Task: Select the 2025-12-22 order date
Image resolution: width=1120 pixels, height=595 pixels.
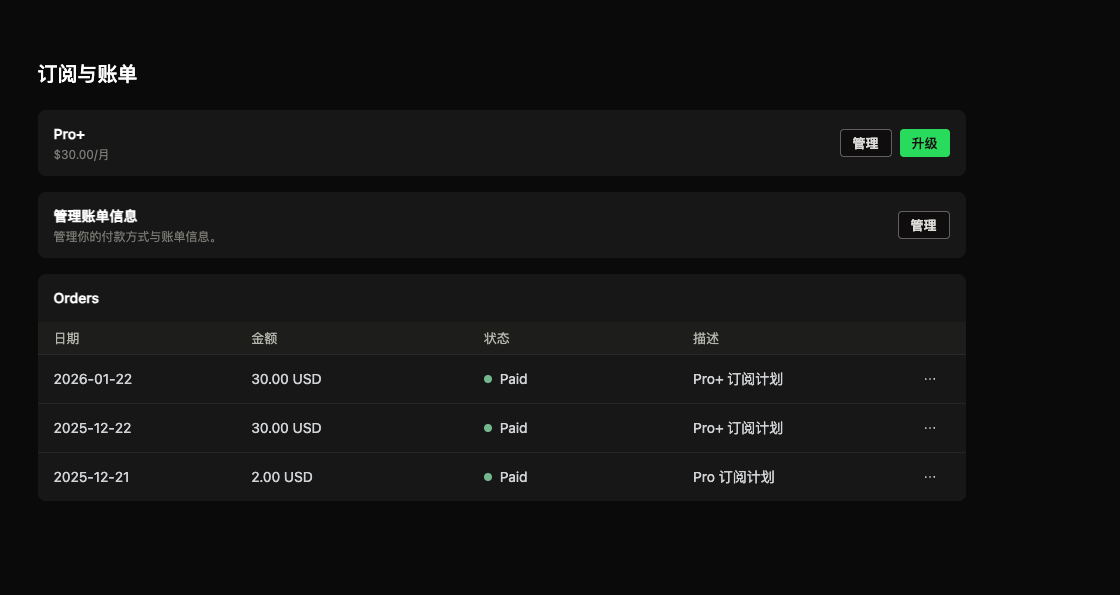Action: pyautogui.click(x=92, y=428)
